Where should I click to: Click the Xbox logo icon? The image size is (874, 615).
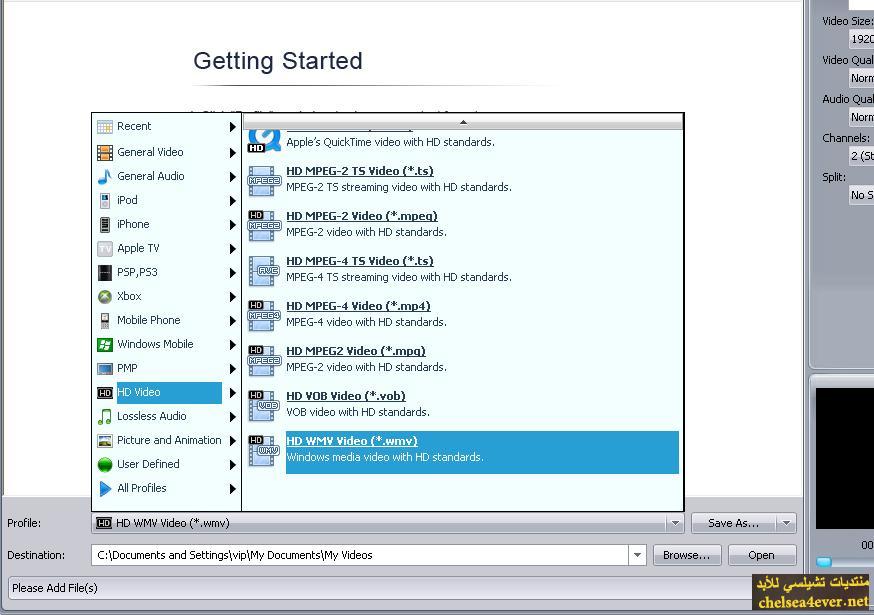coord(105,296)
